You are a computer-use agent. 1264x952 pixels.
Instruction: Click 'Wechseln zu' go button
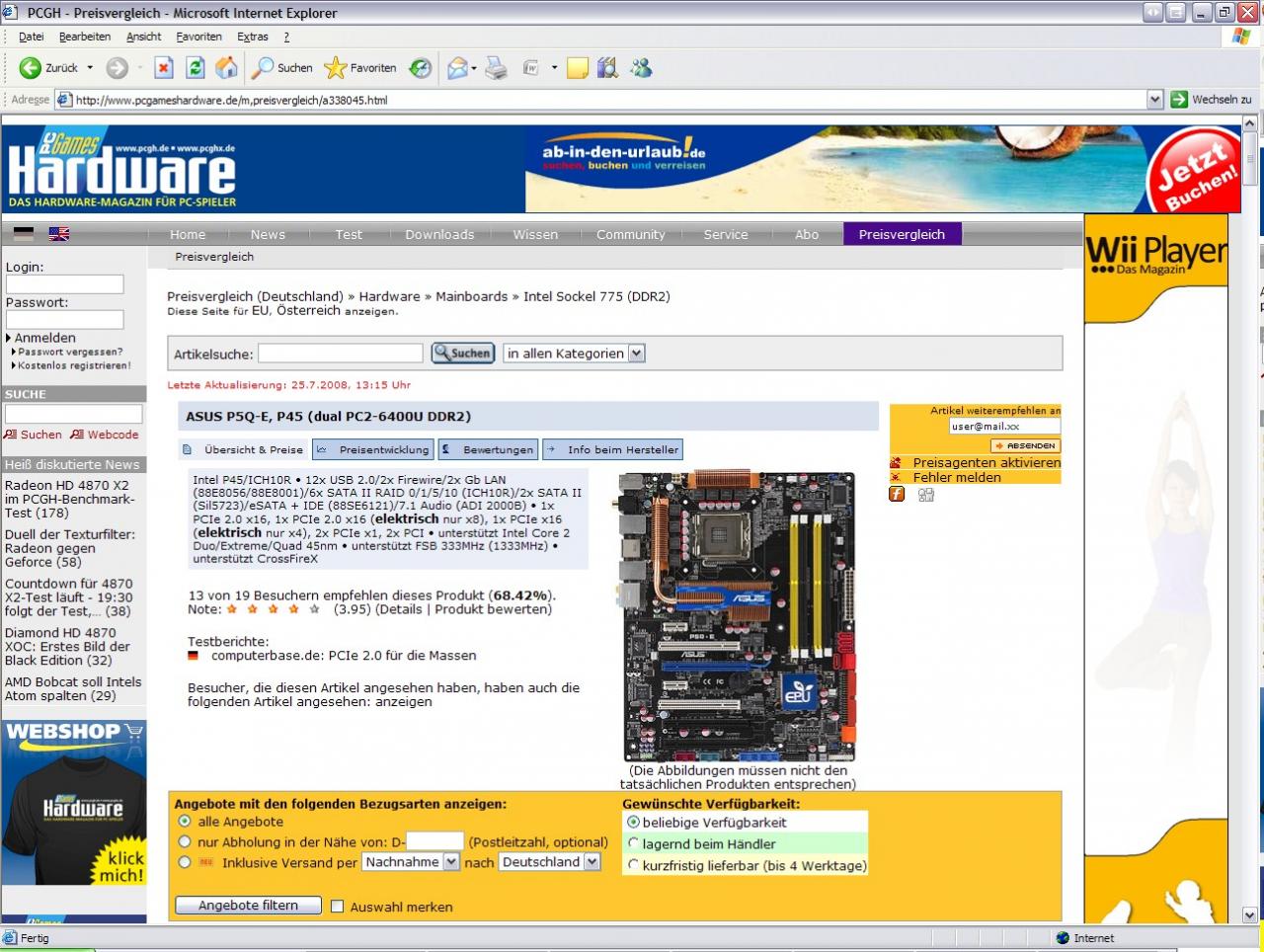coord(1211,100)
